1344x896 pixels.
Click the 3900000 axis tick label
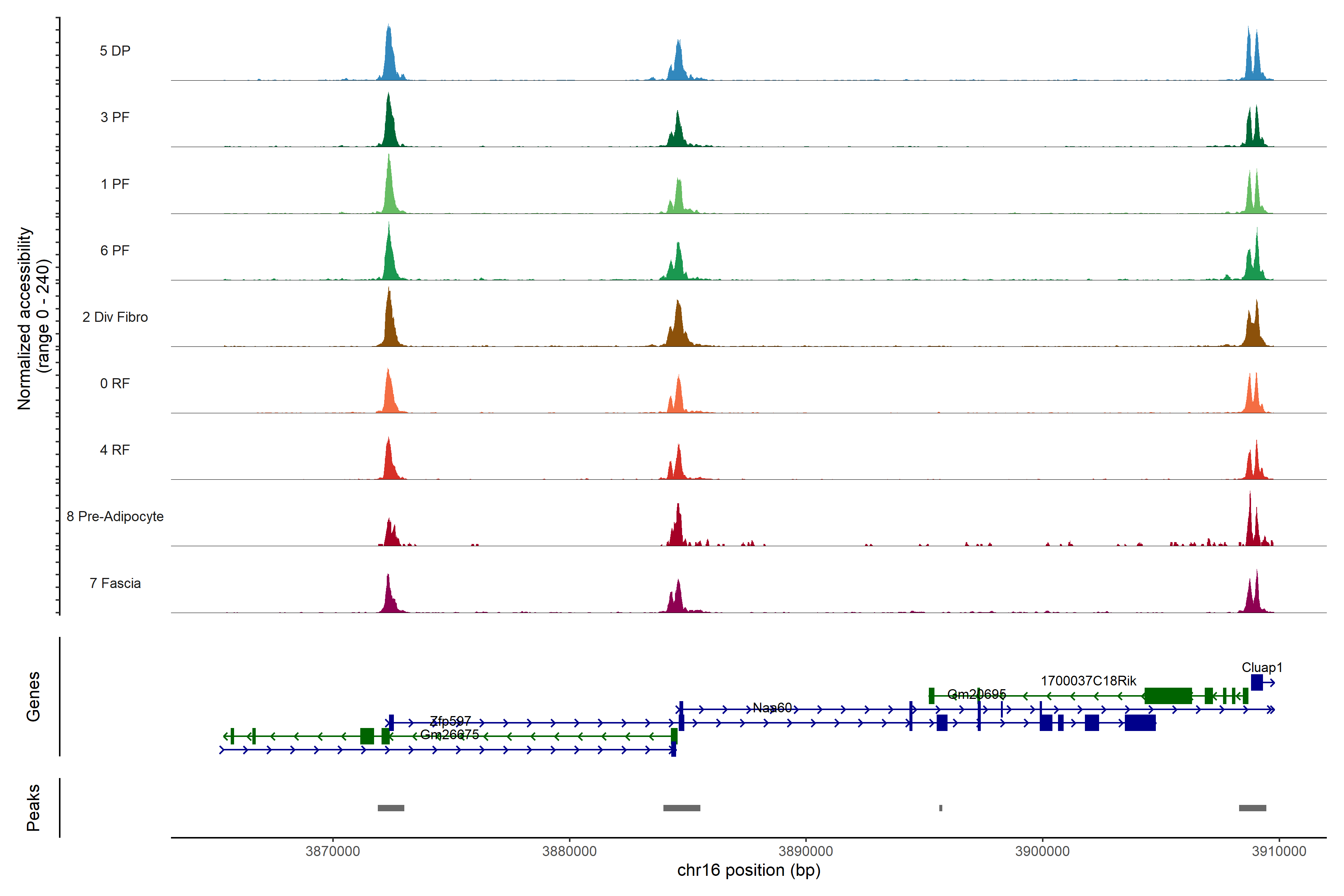(x=1042, y=851)
